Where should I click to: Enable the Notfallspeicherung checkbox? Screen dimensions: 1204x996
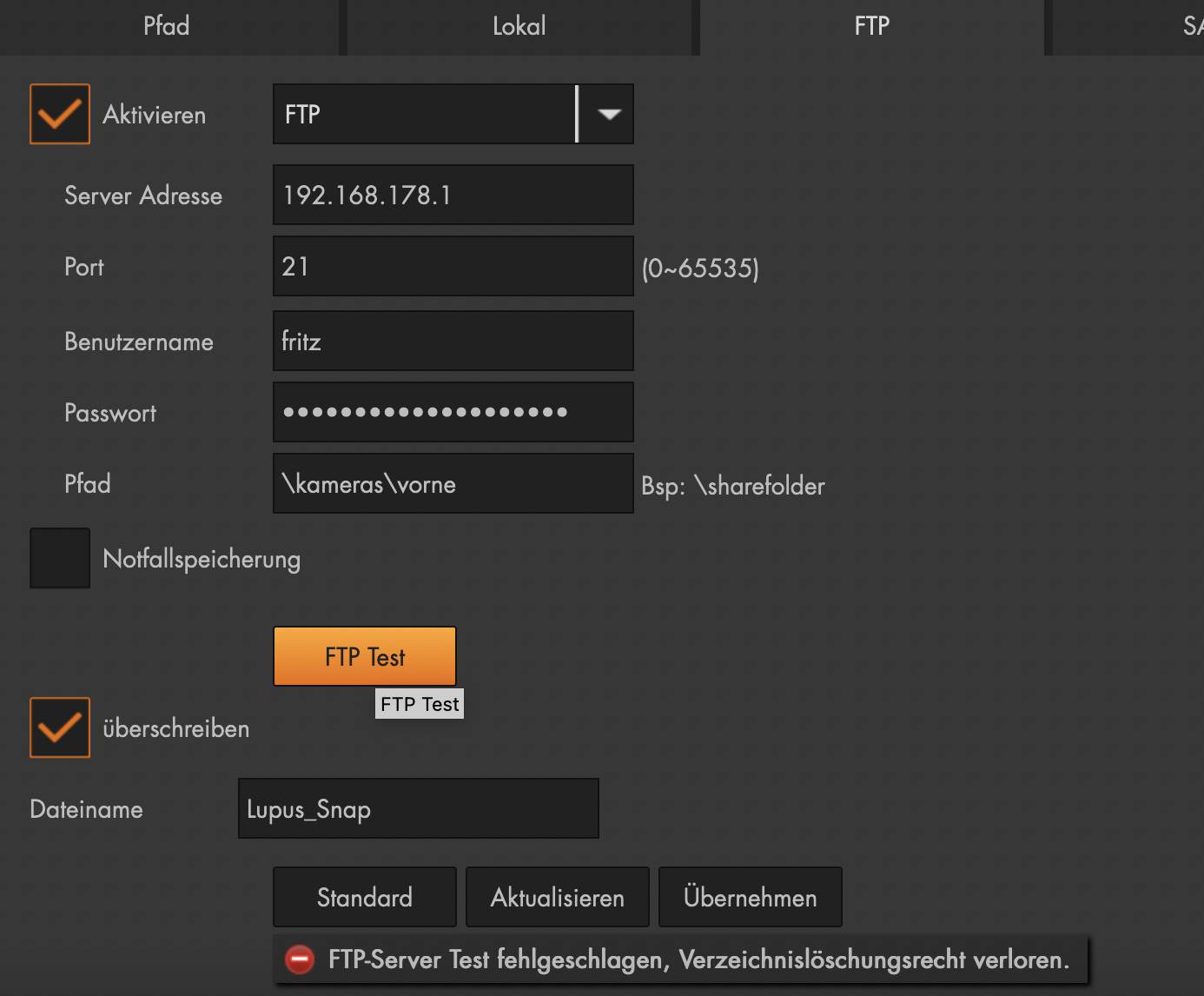point(60,558)
